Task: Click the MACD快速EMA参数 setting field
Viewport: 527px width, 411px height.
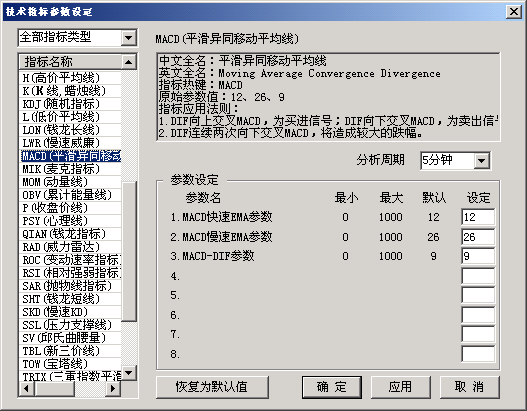Action: [x=478, y=217]
